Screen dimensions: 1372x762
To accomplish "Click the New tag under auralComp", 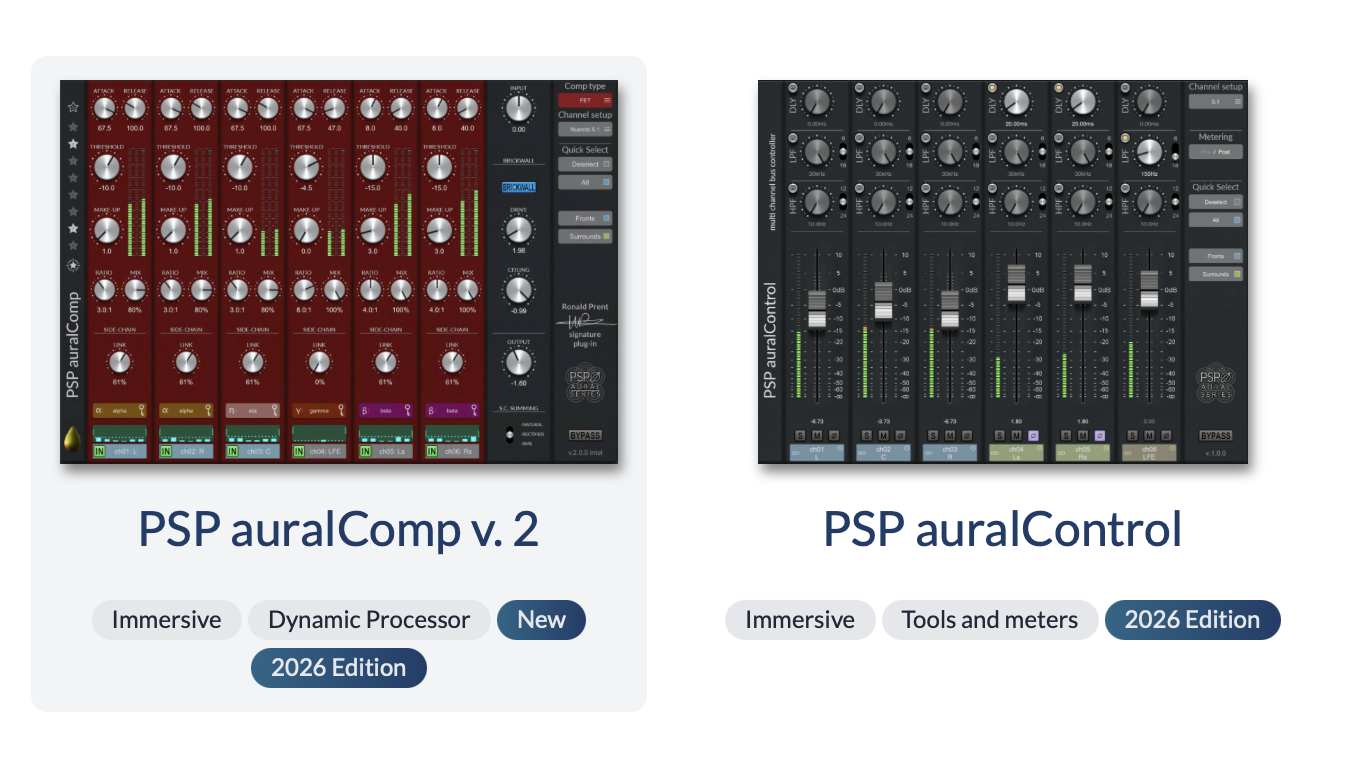I will (541, 620).
